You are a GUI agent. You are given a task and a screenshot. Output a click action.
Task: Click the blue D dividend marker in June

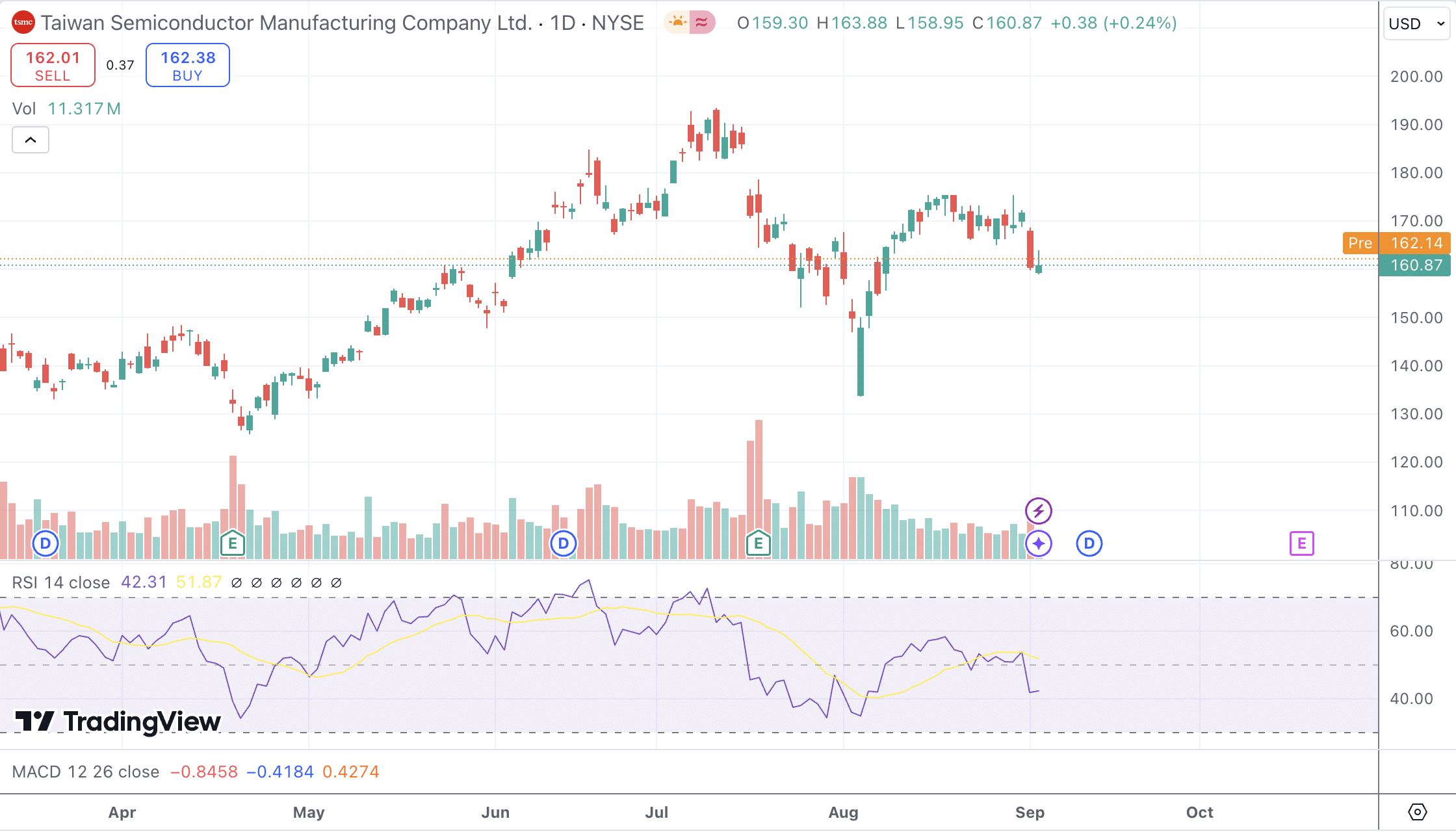564,543
